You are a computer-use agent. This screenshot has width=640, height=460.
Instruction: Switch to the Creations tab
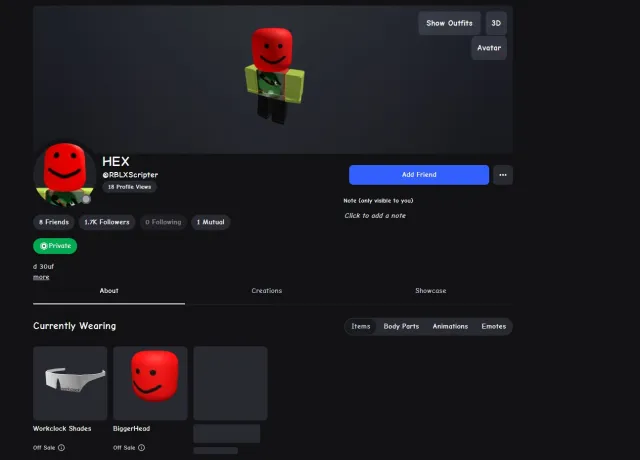(x=267, y=291)
